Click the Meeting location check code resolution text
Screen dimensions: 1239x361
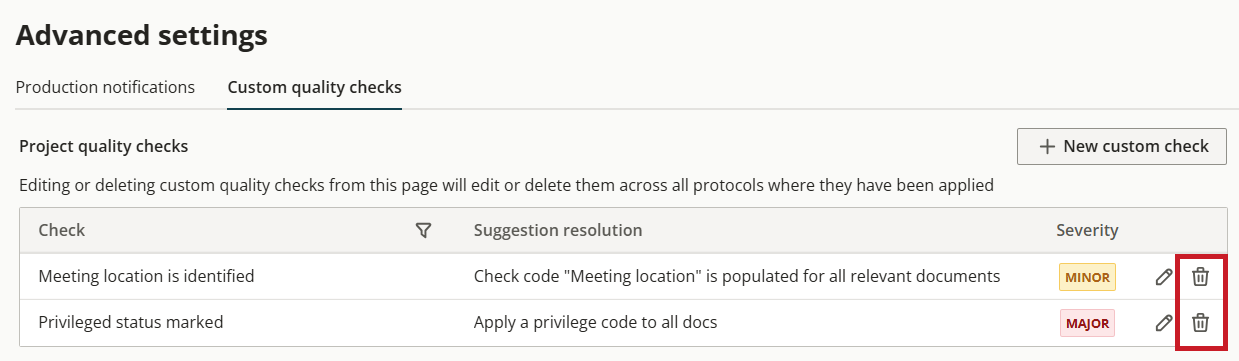click(x=737, y=276)
